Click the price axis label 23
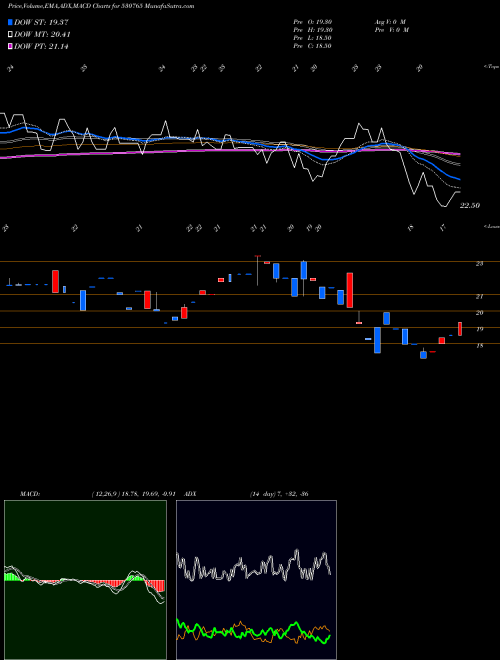 coord(479,263)
